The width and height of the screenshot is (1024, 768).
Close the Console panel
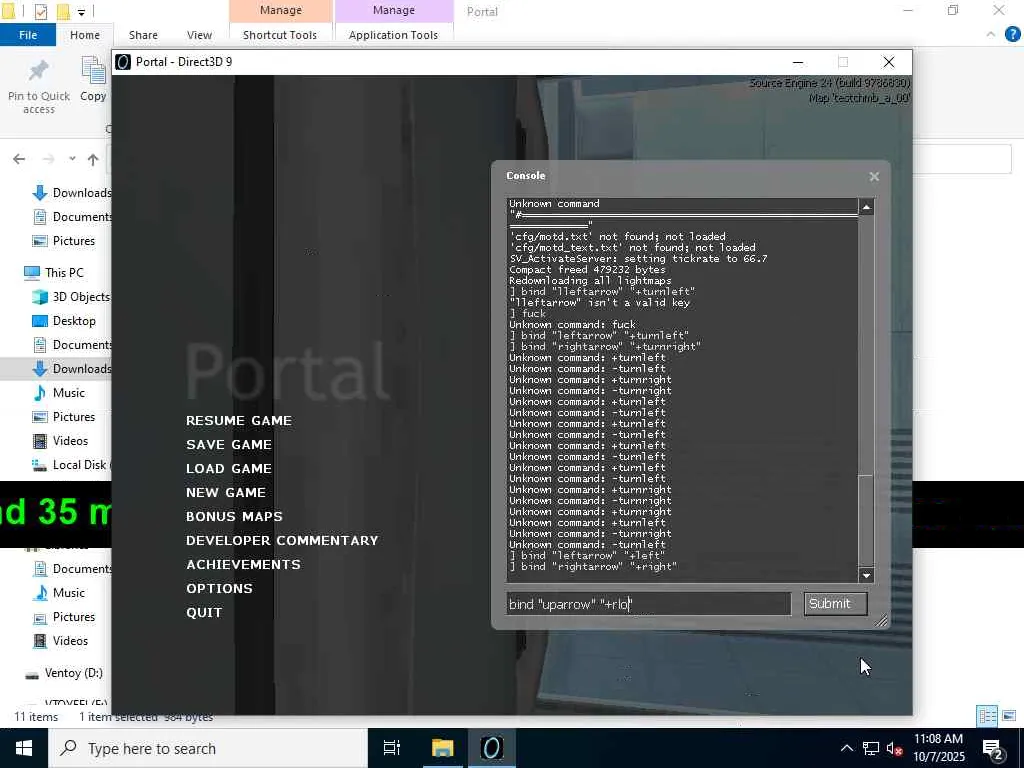874,176
